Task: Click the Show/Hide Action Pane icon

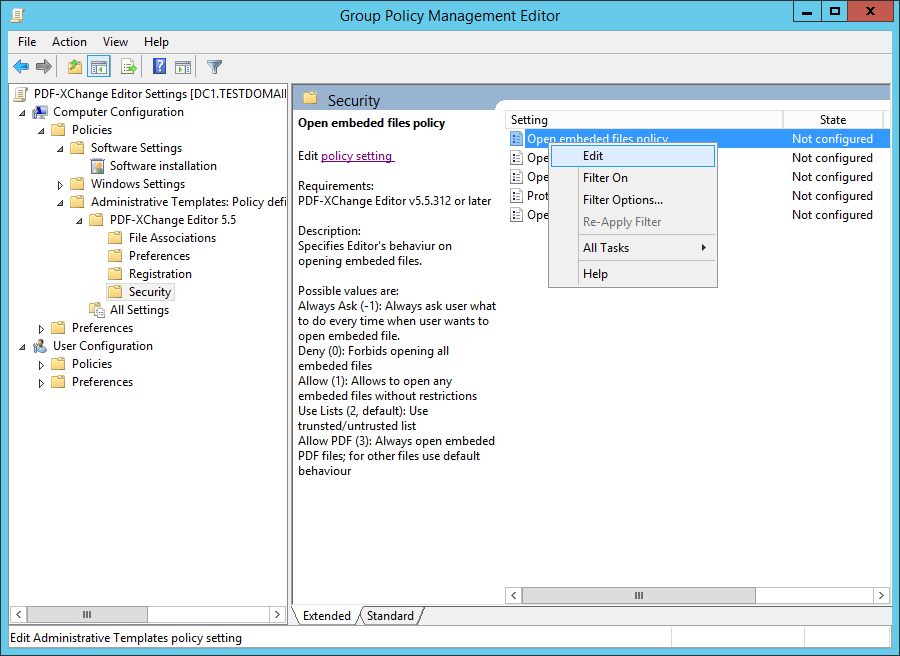Action: pyautogui.click(x=183, y=66)
